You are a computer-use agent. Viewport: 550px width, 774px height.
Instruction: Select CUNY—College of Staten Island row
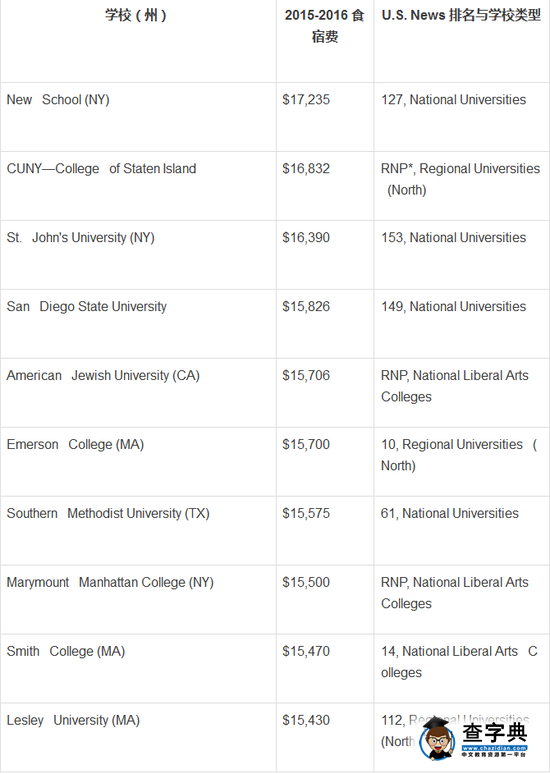click(x=275, y=186)
